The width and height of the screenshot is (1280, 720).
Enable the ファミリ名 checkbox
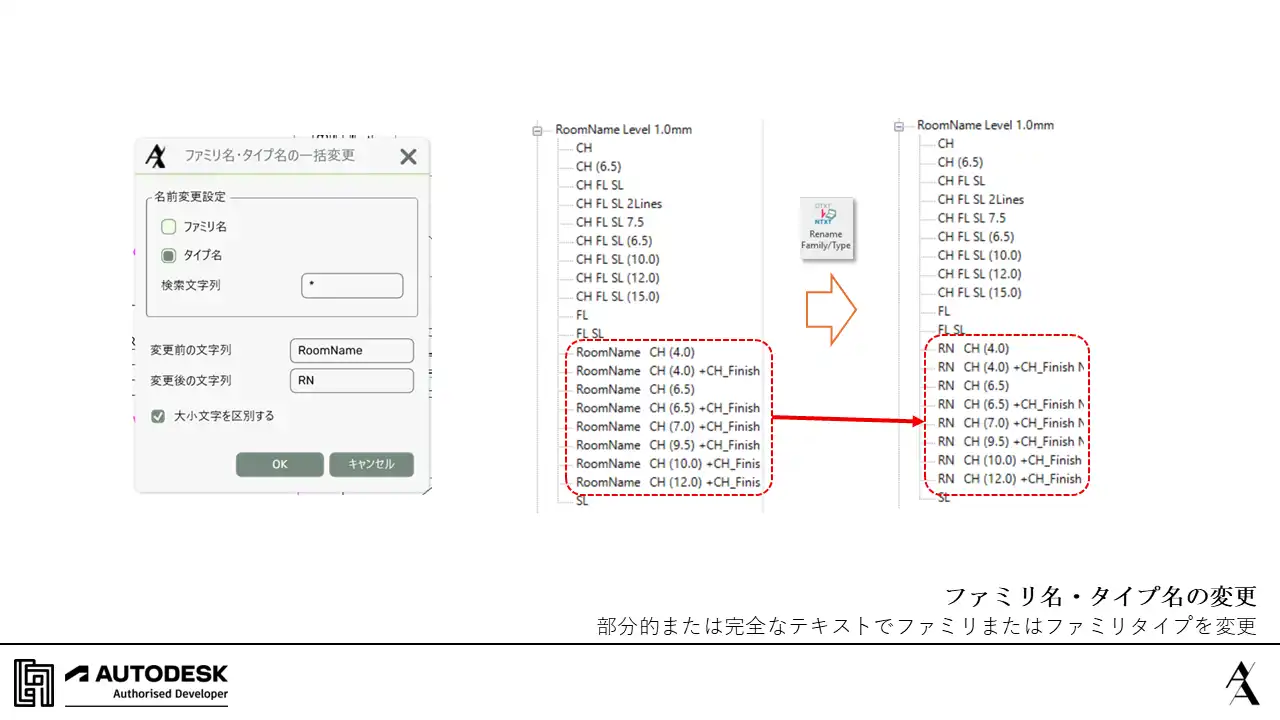point(169,226)
